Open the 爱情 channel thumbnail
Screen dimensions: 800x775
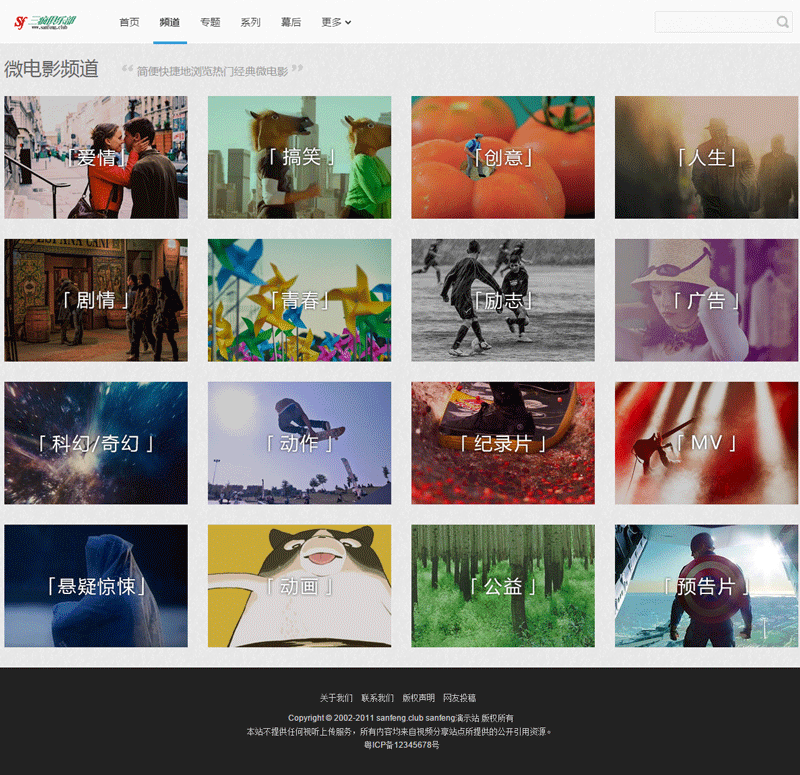96,157
